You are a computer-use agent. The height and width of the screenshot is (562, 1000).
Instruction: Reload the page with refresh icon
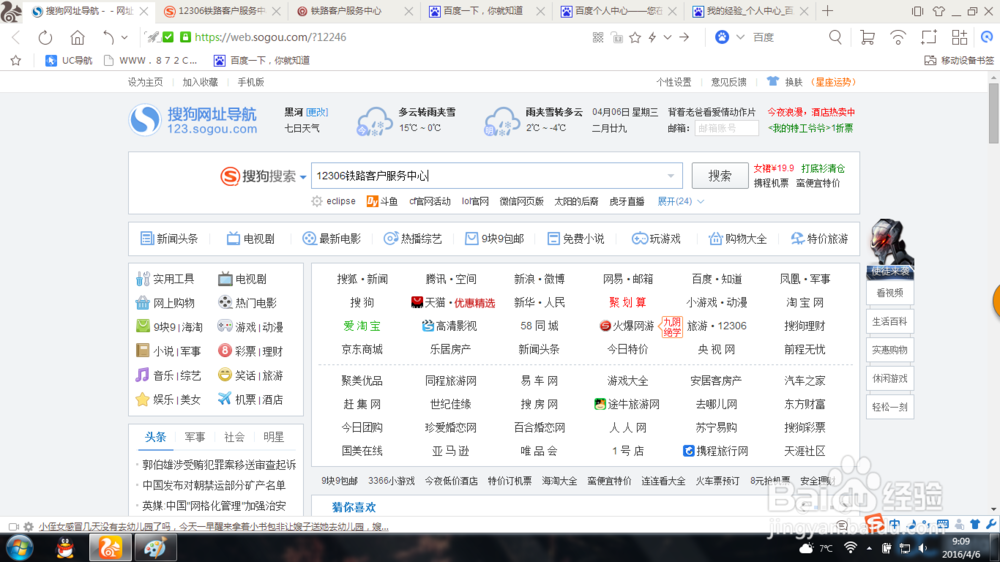tap(45, 38)
